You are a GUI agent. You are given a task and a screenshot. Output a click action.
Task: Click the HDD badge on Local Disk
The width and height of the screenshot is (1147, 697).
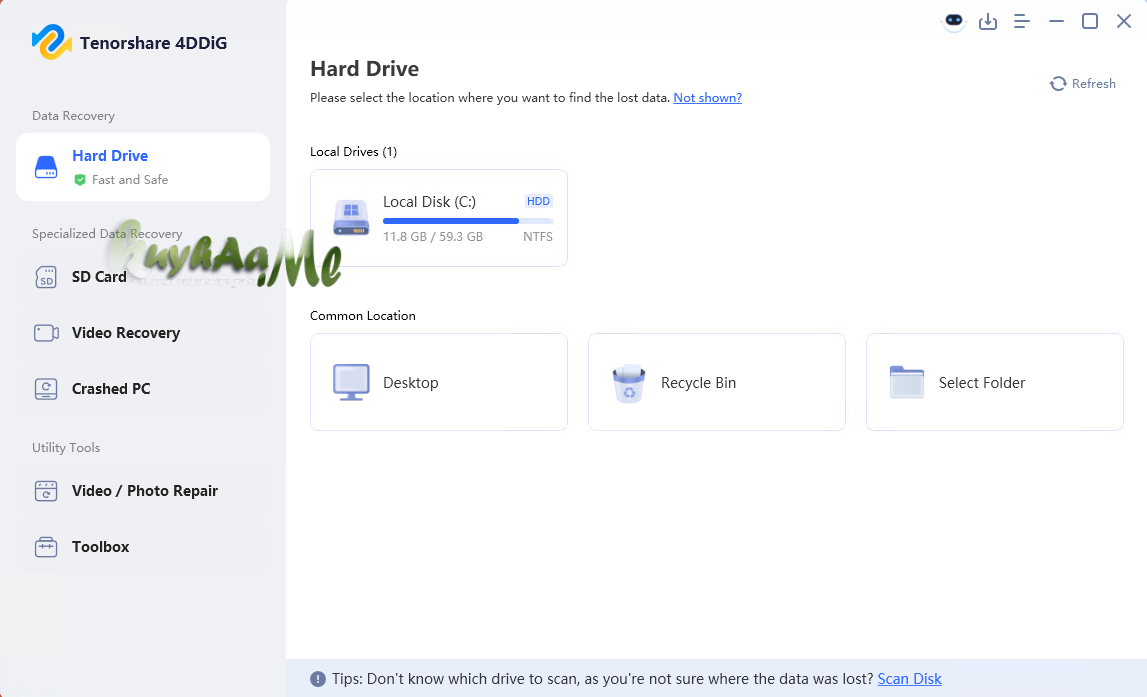tap(538, 201)
